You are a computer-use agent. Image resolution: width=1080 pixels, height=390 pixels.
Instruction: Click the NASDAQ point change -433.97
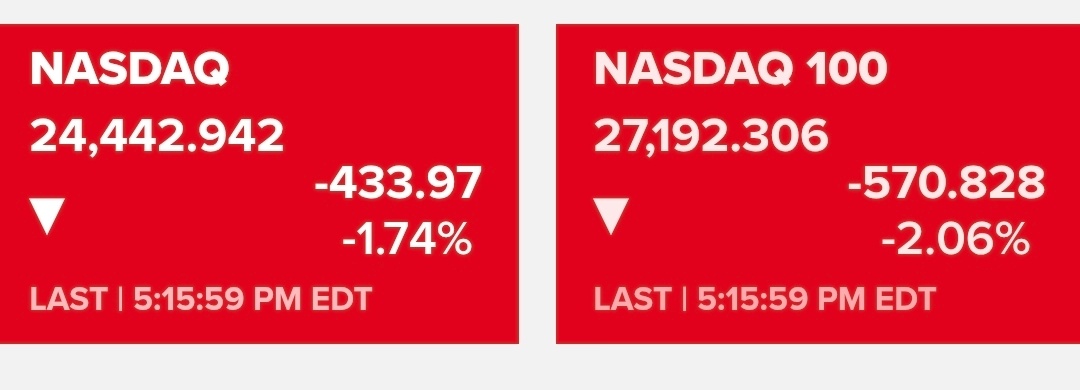(x=398, y=183)
